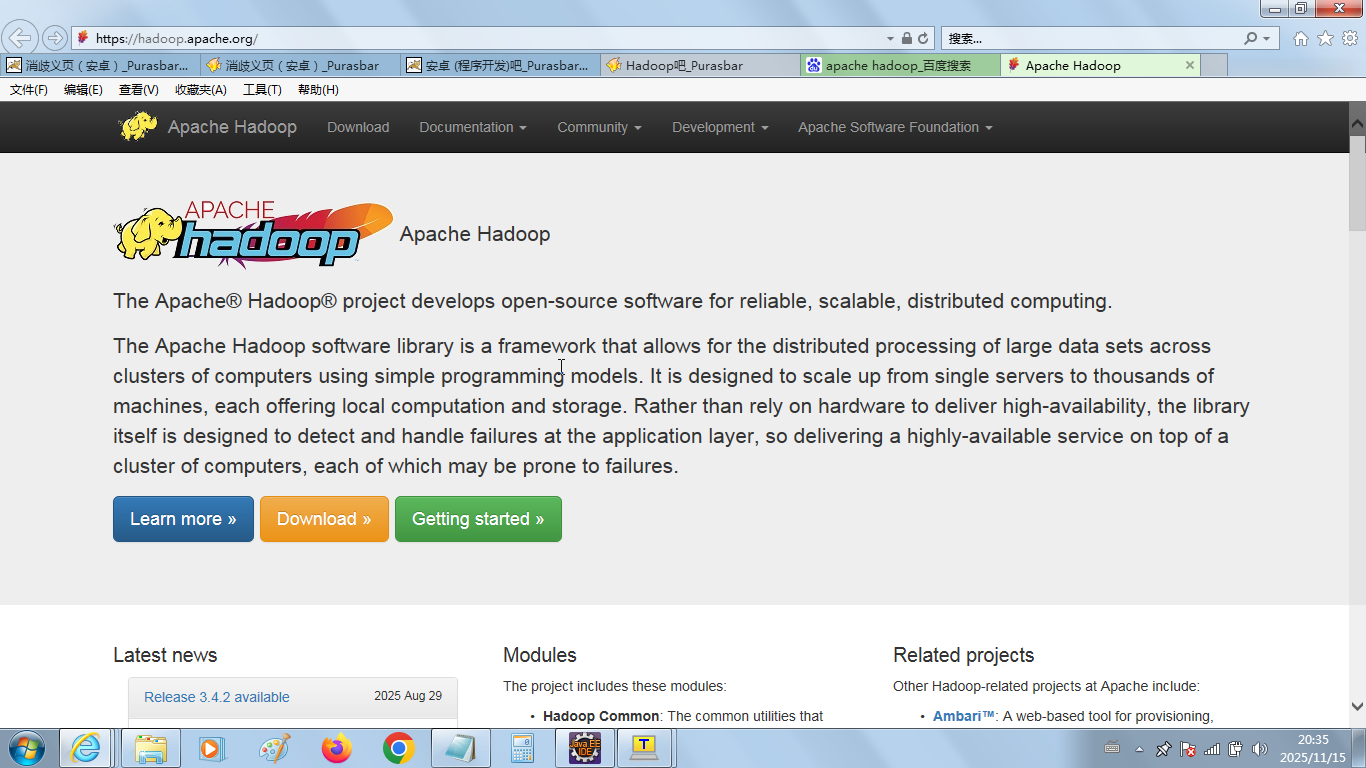Open the Apache Software Foundation dropdown

pyautogui.click(x=894, y=127)
